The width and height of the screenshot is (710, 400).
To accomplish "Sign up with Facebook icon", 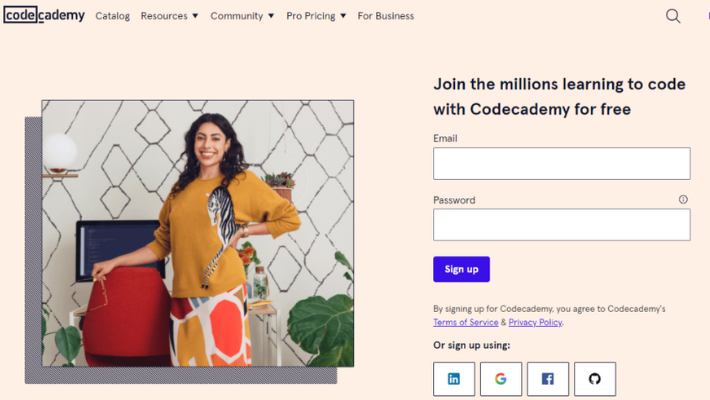I will click(548, 379).
